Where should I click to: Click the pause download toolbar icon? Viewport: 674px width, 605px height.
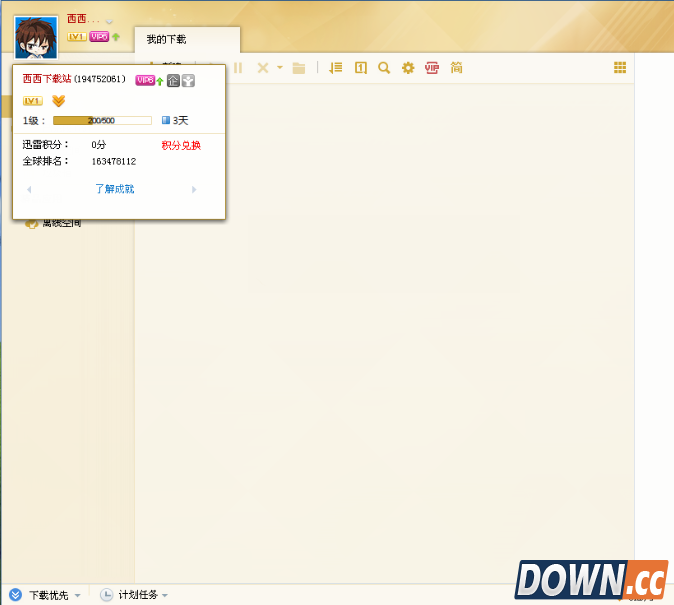238,68
